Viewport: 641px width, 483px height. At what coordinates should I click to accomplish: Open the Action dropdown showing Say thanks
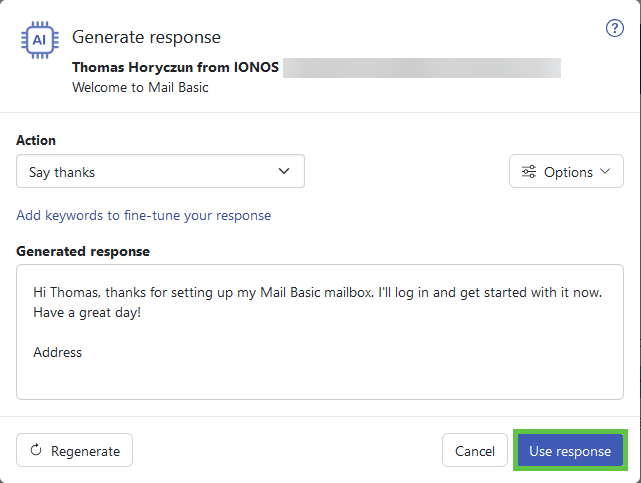[x=160, y=172]
